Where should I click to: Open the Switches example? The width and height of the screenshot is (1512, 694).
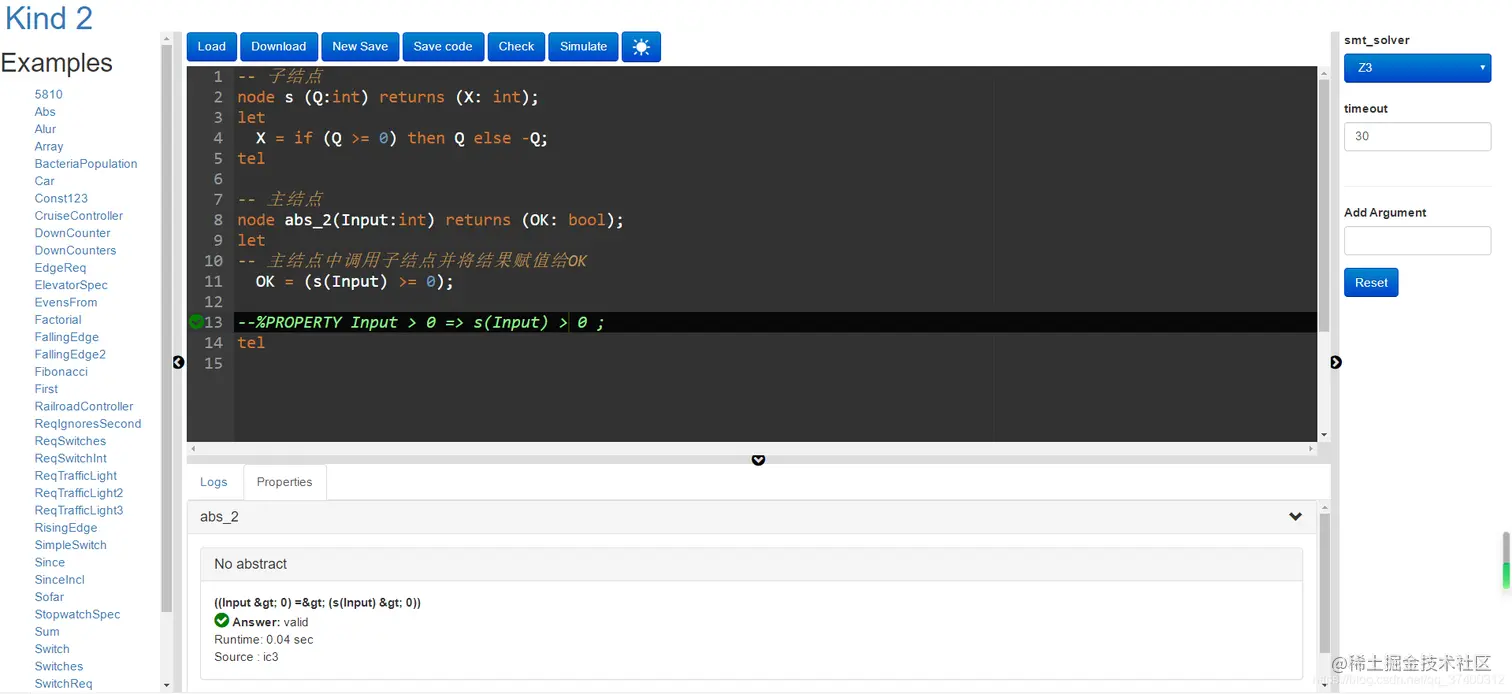pyautogui.click(x=59, y=667)
